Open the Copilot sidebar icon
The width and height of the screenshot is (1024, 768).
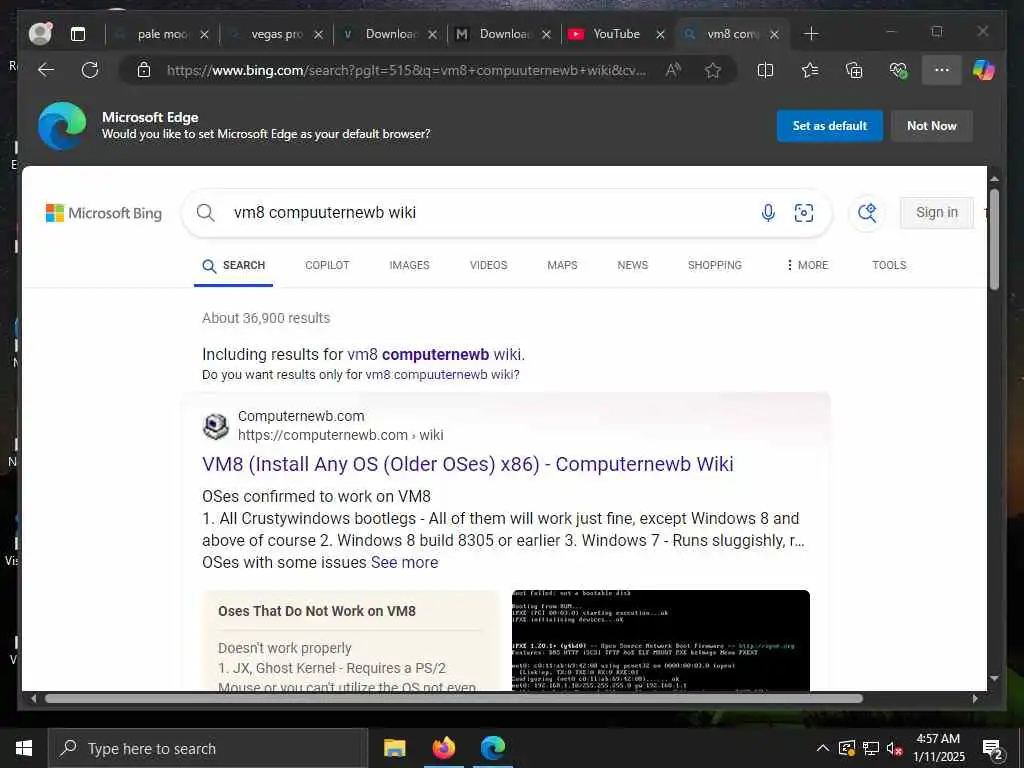point(984,70)
